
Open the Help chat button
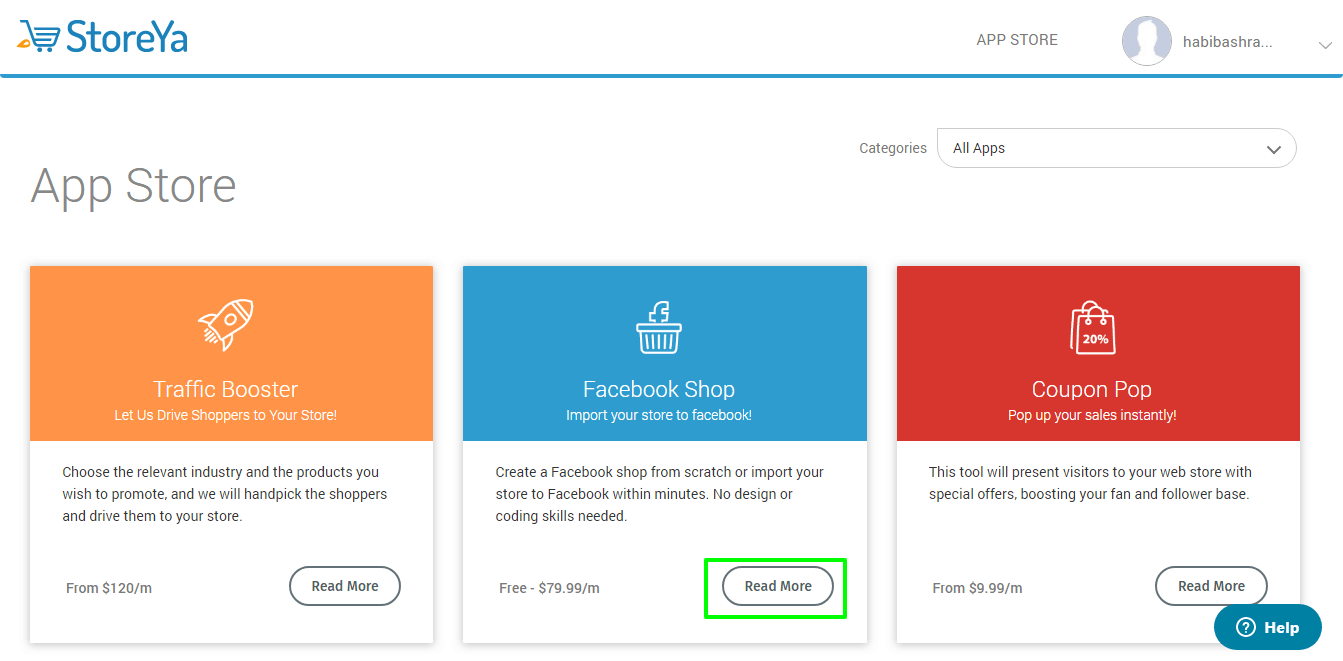coord(1268,628)
